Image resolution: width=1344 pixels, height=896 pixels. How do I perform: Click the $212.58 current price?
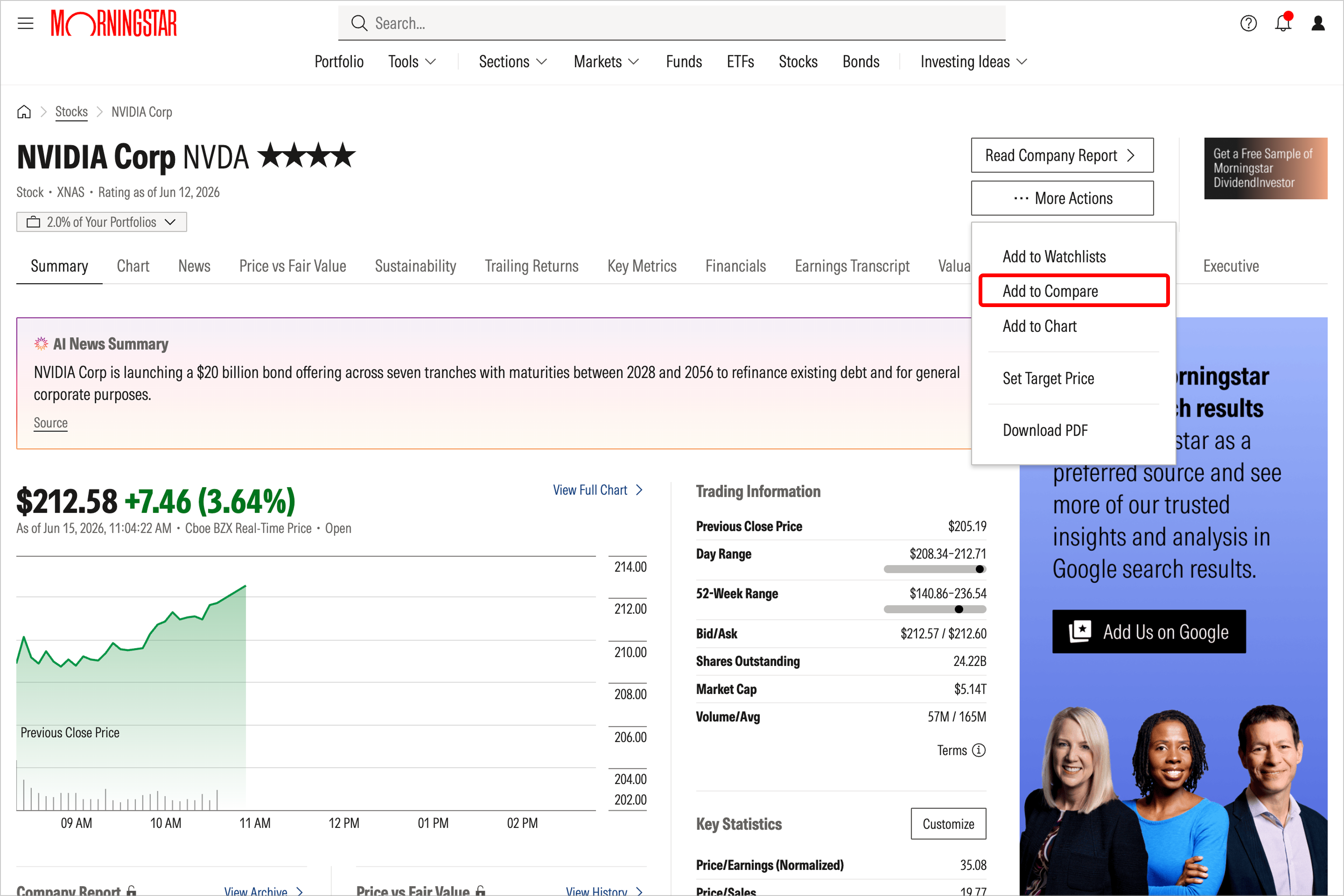coord(67,501)
